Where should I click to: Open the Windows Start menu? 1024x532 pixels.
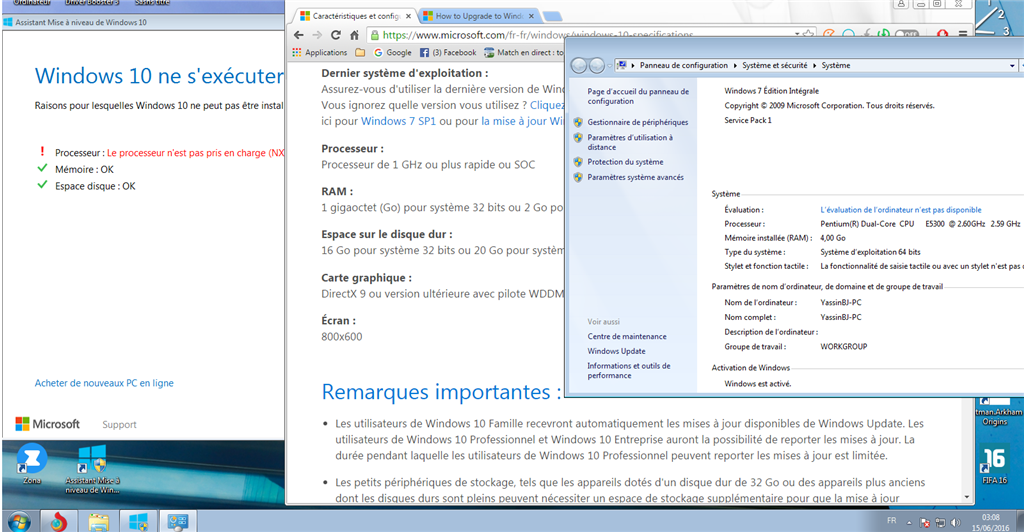click(x=18, y=522)
